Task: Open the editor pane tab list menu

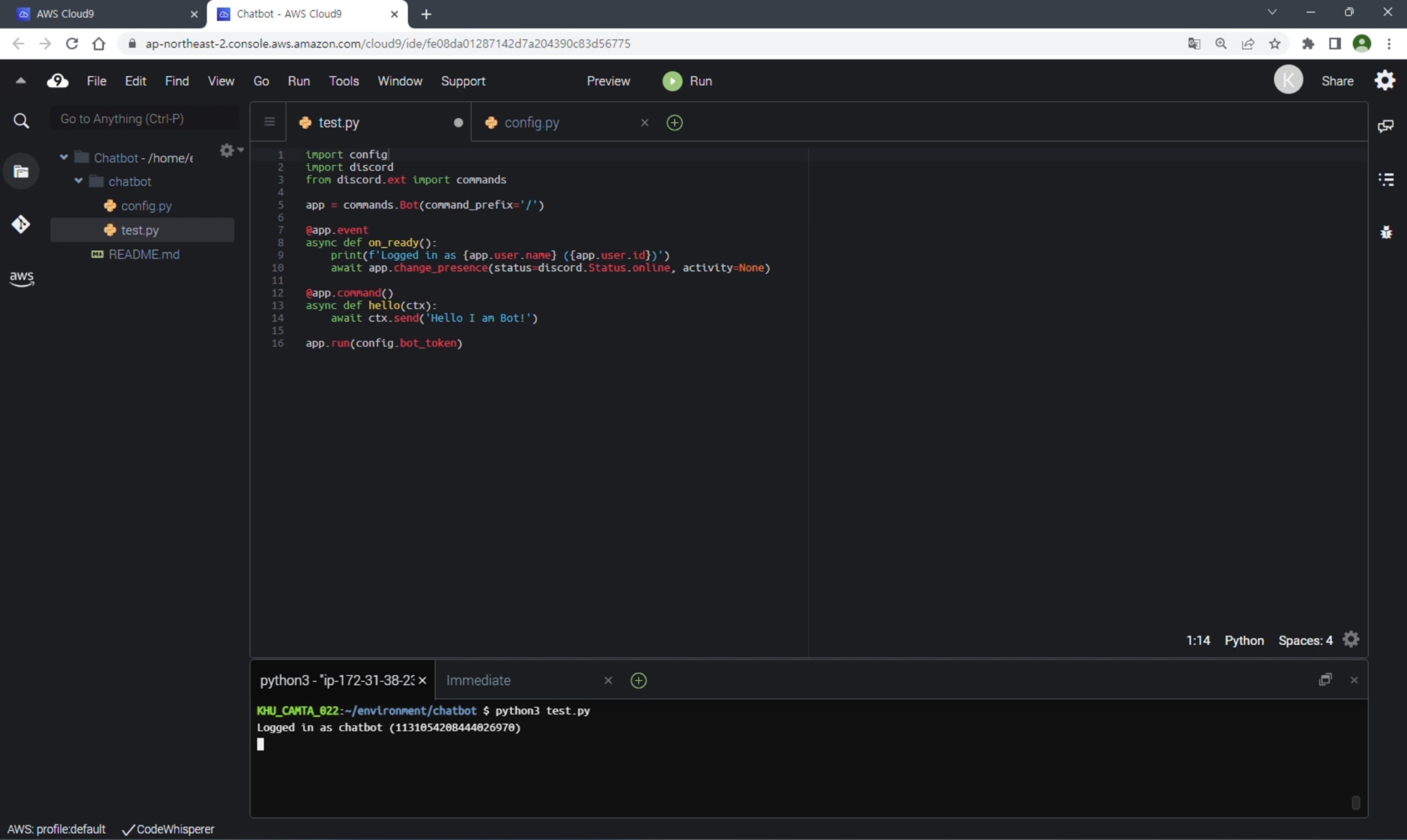Action: [269, 122]
